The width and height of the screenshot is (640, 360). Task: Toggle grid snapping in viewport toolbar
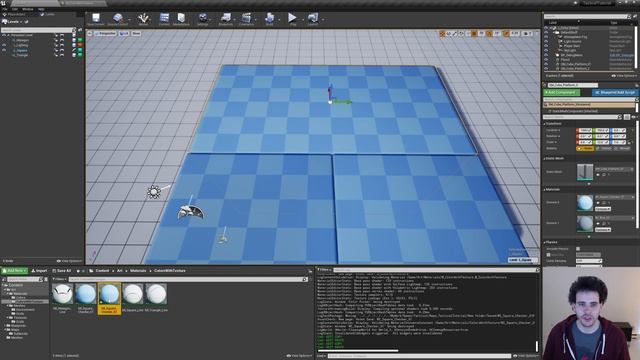[x=474, y=33]
